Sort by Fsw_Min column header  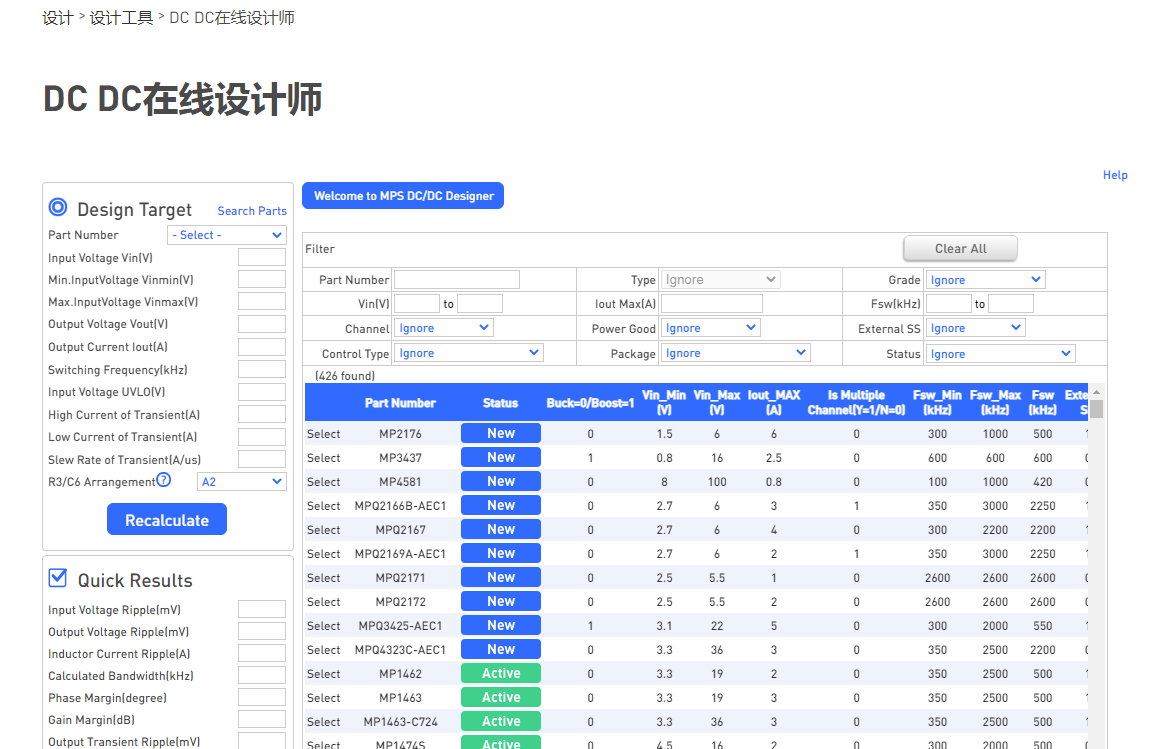pos(937,402)
